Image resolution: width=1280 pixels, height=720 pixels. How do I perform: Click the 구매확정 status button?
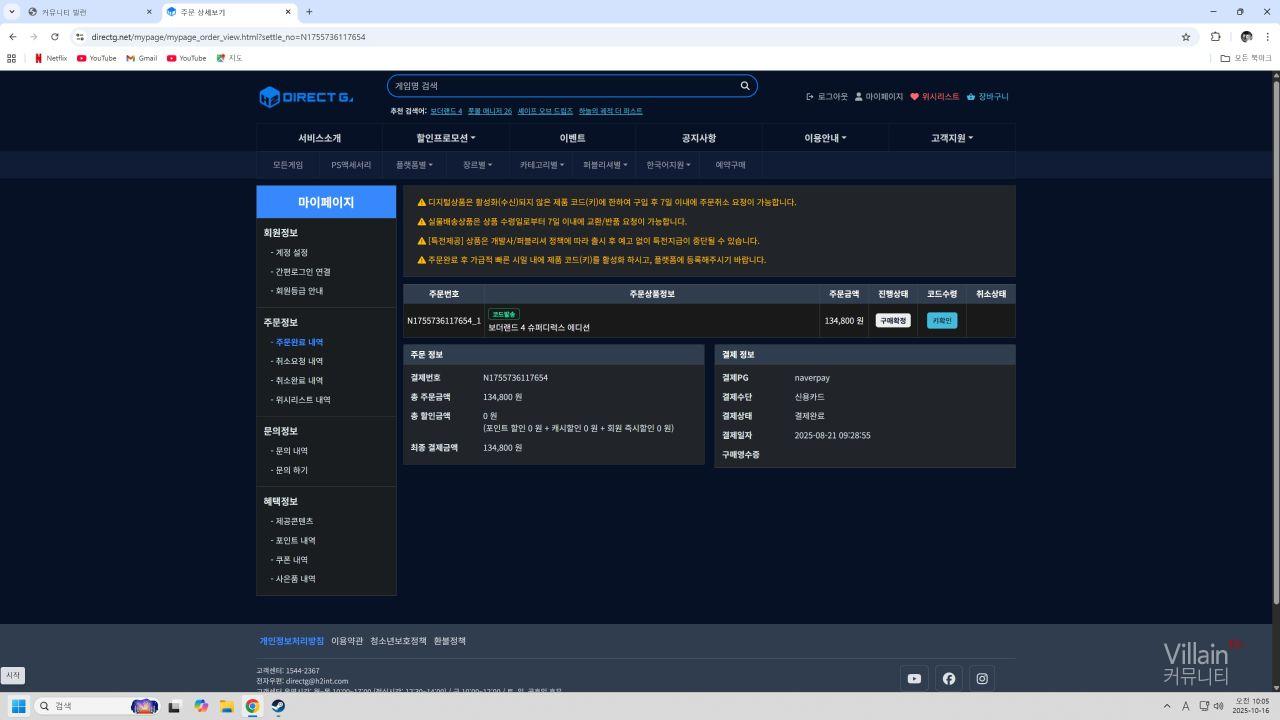point(893,321)
